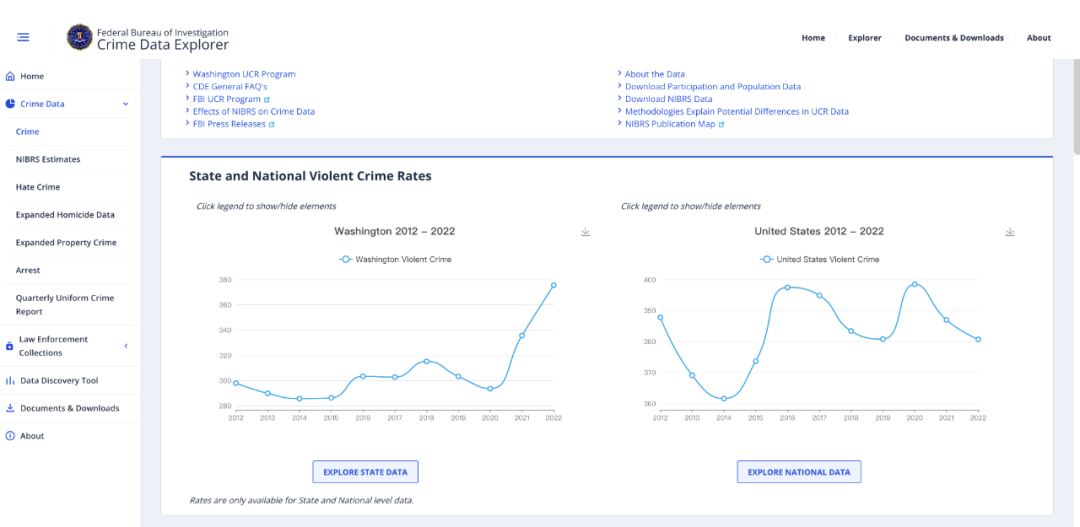Toggle the Washington Violent Crime legend
The width and height of the screenshot is (1080, 527).
(x=395, y=259)
